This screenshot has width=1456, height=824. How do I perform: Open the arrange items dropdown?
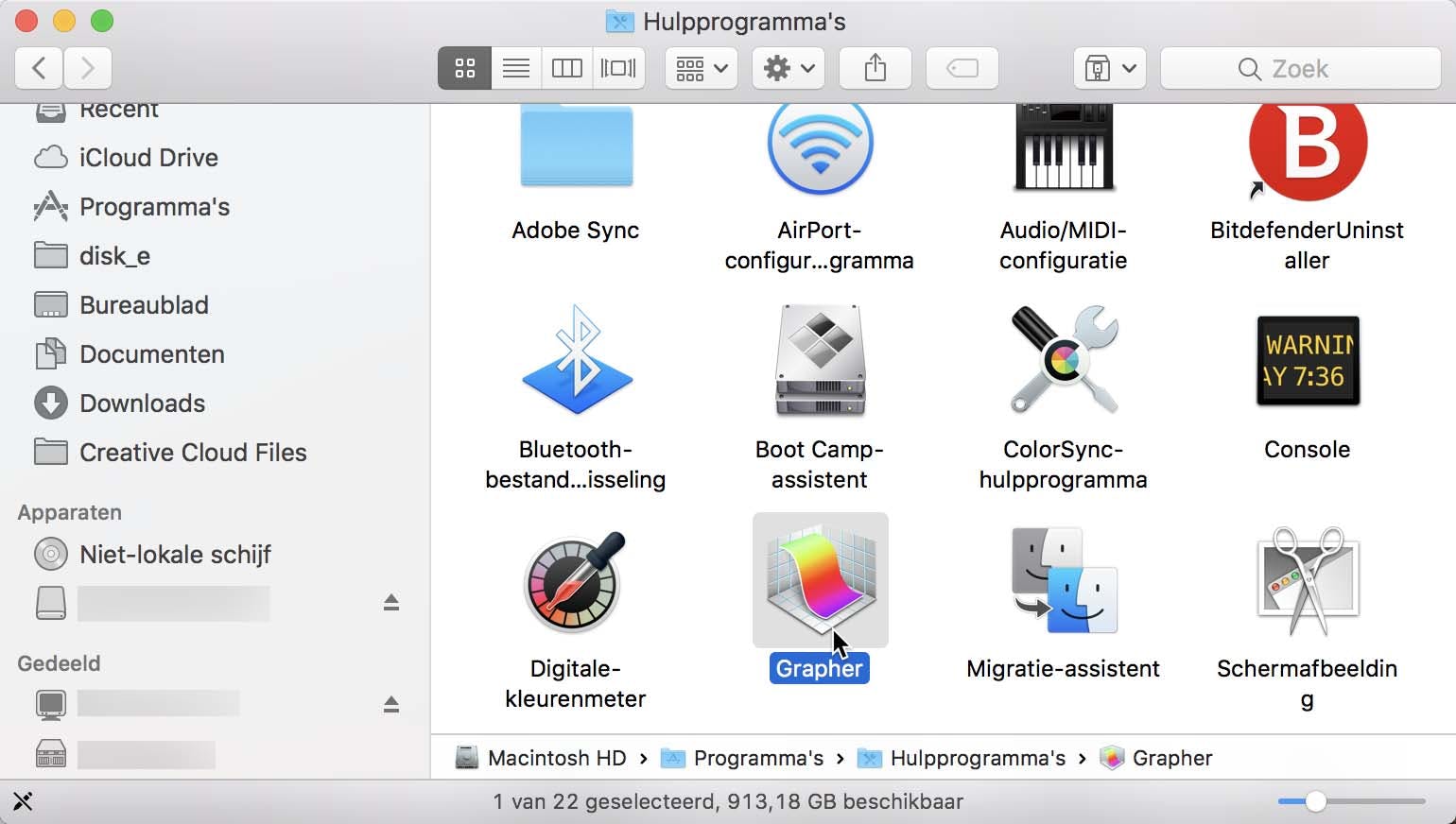702,68
